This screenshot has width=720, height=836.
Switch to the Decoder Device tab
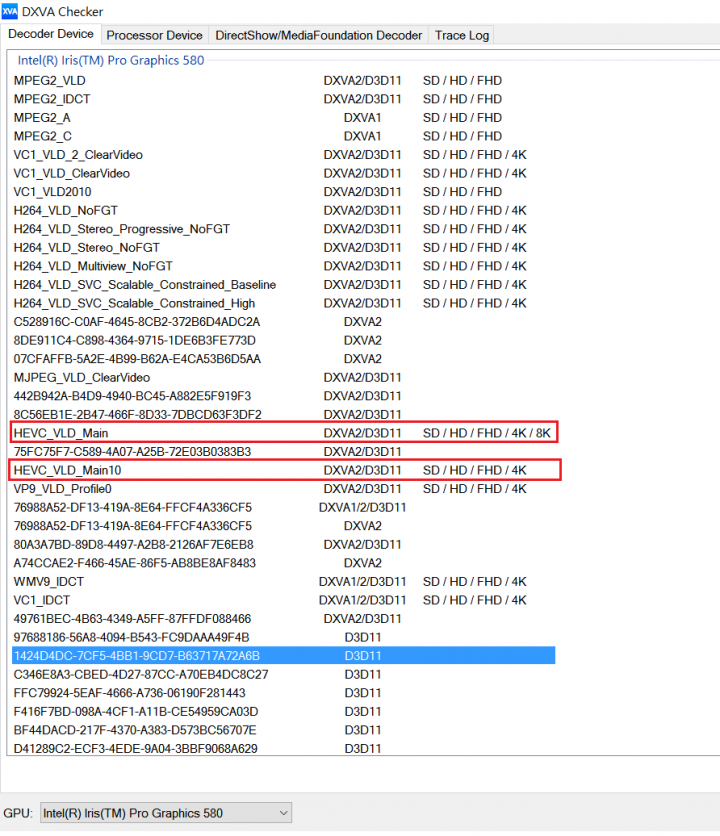tap(51, 34)
